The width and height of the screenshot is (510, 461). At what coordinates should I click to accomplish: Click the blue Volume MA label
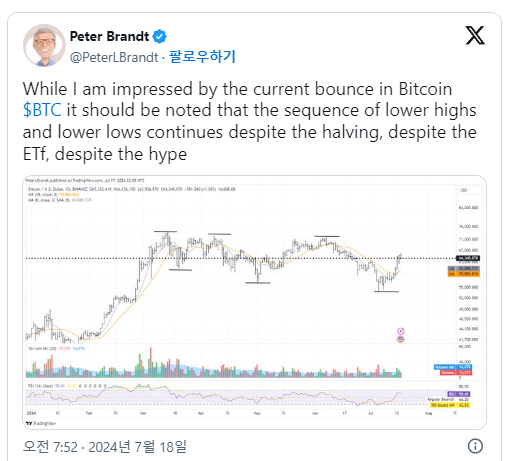tap(452, 367)
